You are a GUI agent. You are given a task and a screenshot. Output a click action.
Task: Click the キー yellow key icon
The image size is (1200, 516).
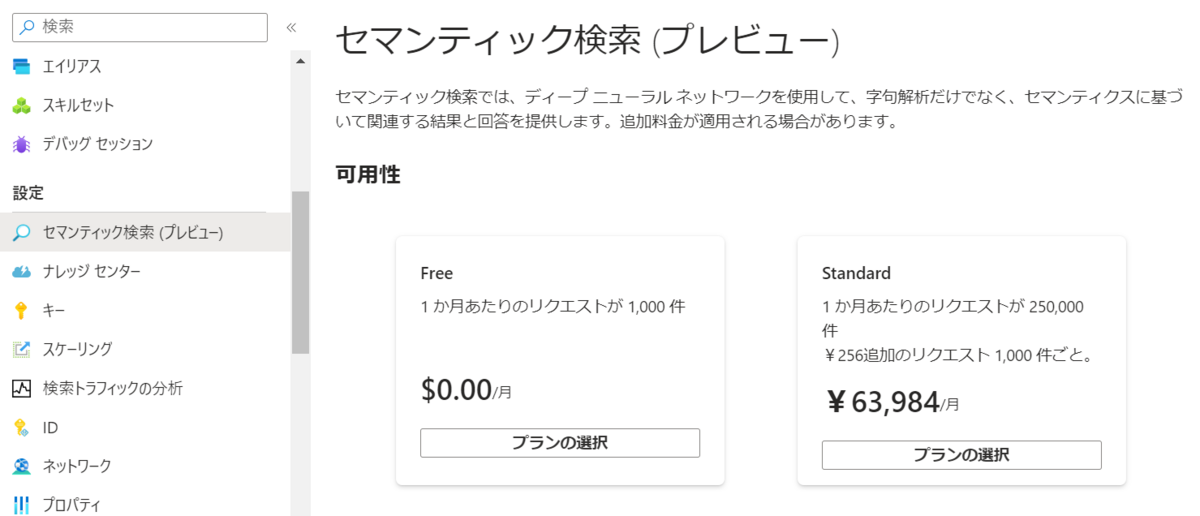point(21,311)
